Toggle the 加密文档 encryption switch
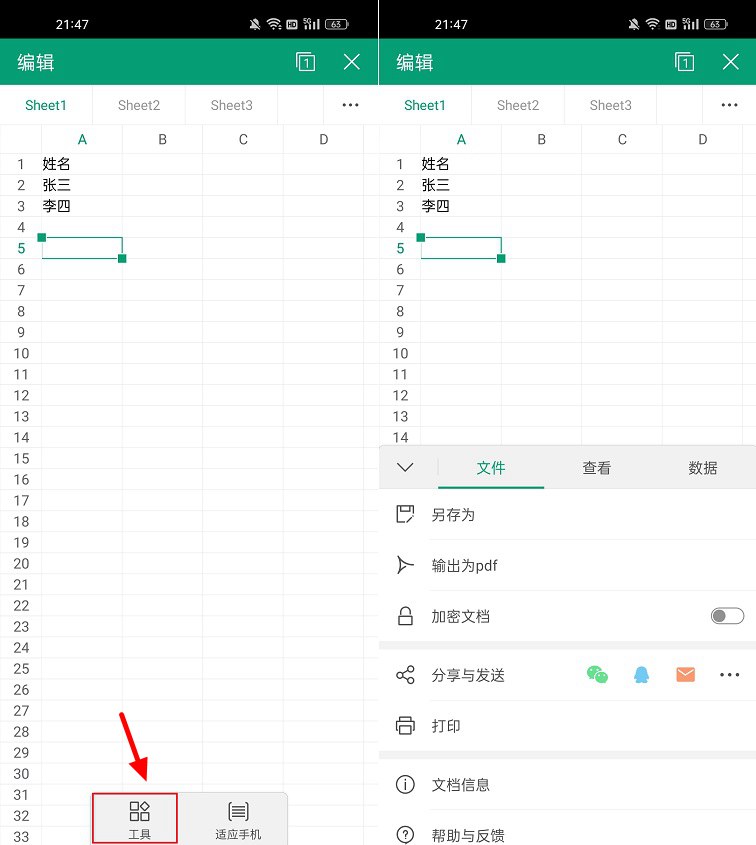756x845 pixels. point(727,616)
